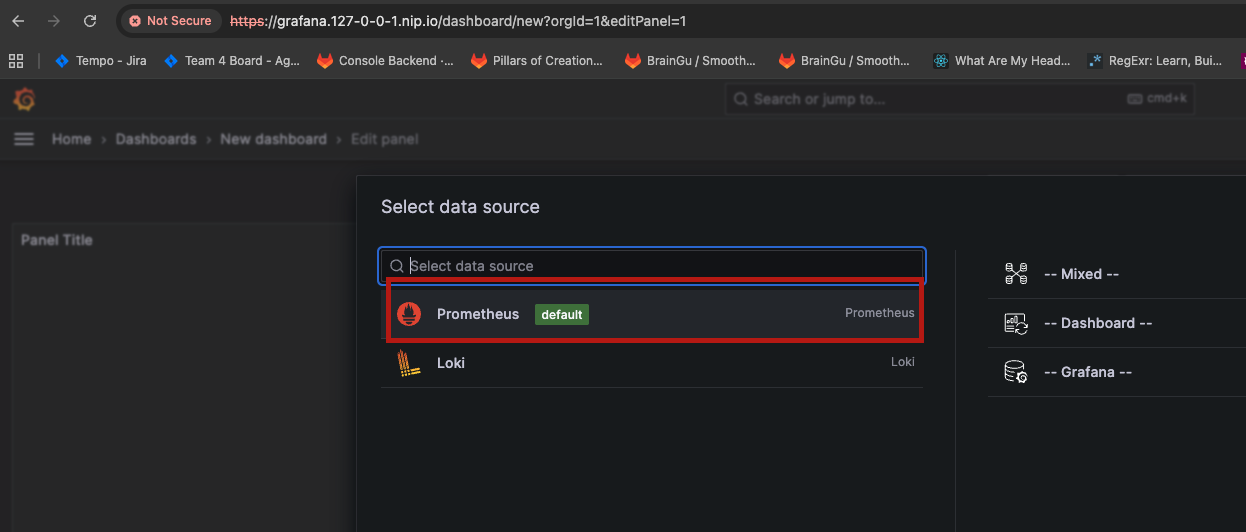Focus the browser address bar URL
Viewport: 1246px width, 532px height.
(458, 21)
